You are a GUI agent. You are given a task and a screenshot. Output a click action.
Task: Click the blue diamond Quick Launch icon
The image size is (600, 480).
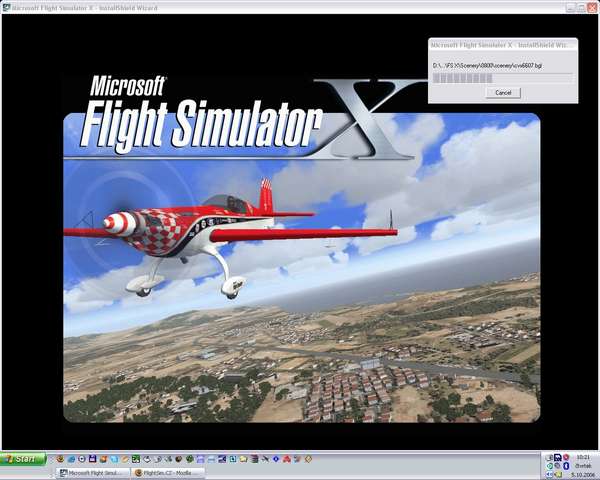276,459
